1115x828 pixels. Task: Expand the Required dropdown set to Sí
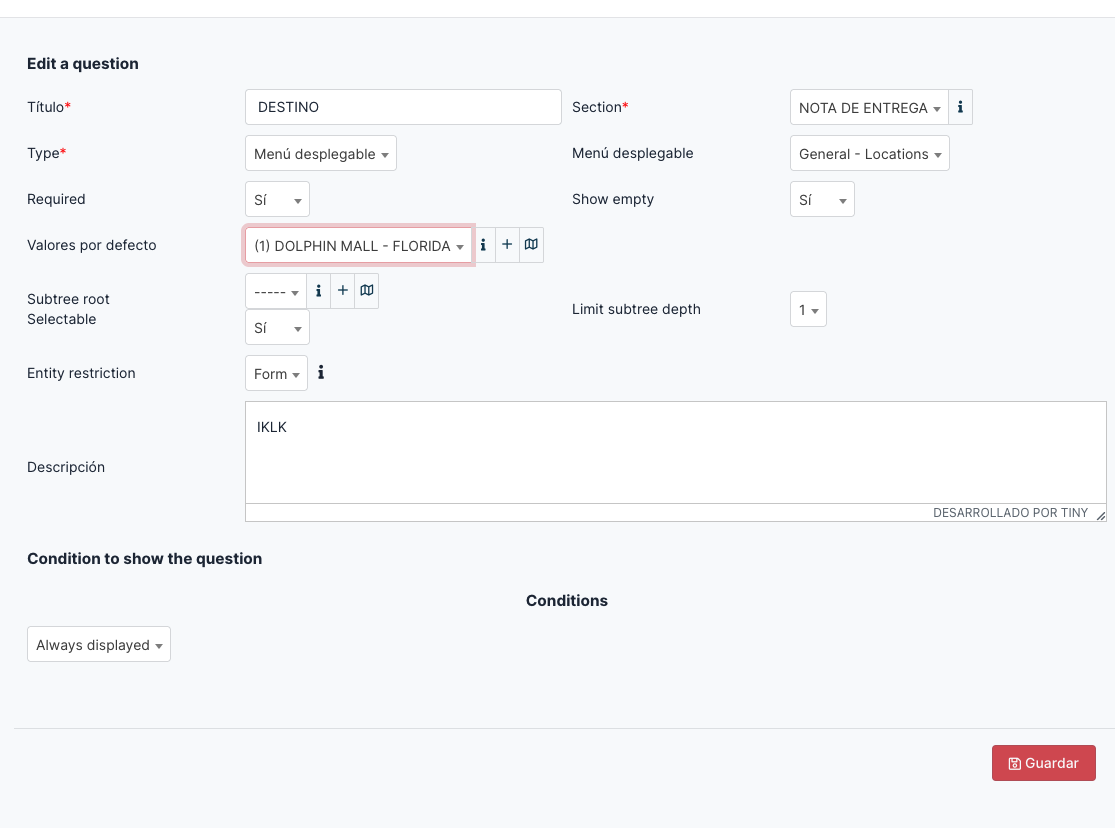tap(277, 199)
